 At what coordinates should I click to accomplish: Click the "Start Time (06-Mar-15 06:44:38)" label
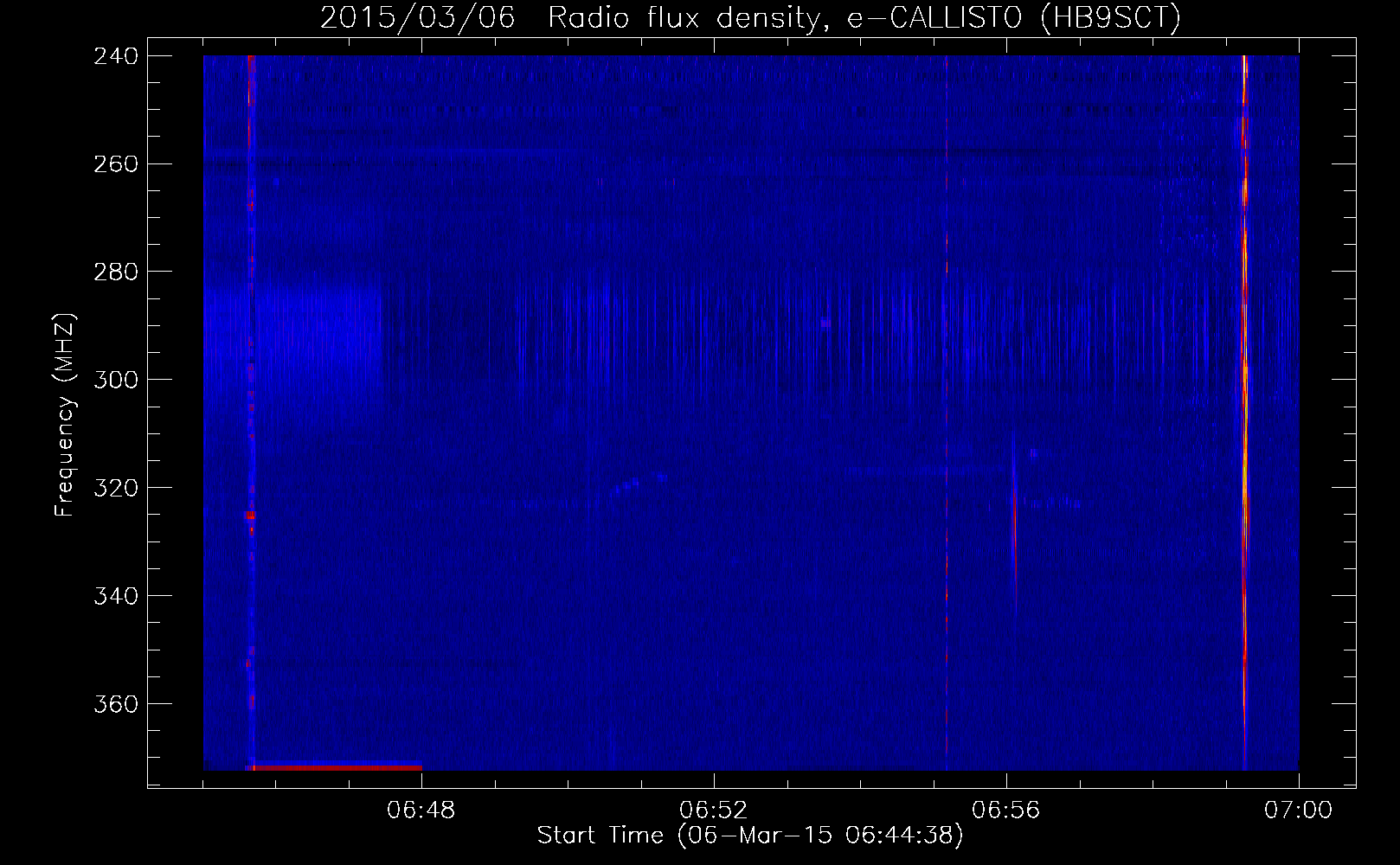point(749,836)
